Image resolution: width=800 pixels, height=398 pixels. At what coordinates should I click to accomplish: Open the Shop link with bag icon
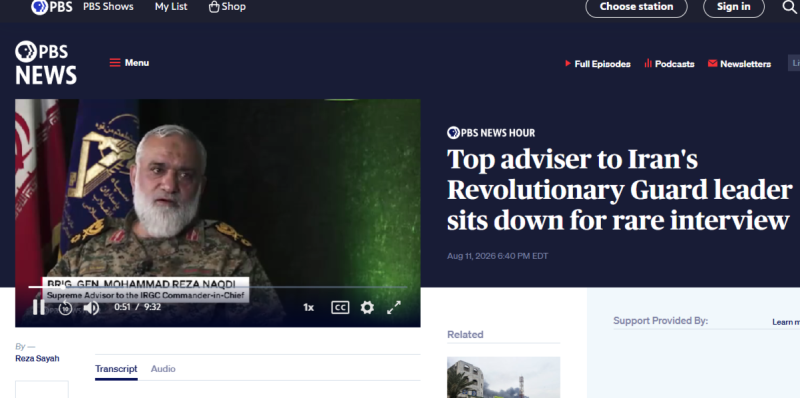tap(227, 7)
